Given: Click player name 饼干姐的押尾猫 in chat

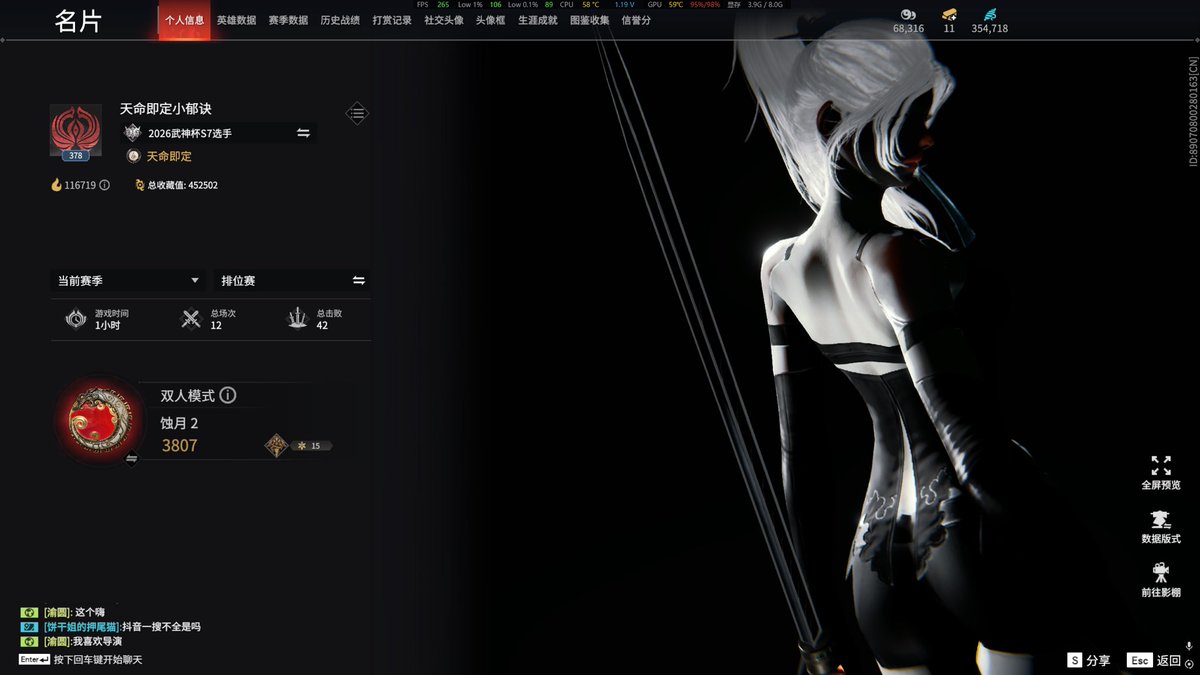Looking at the screenshot, I should coord(80,627).
